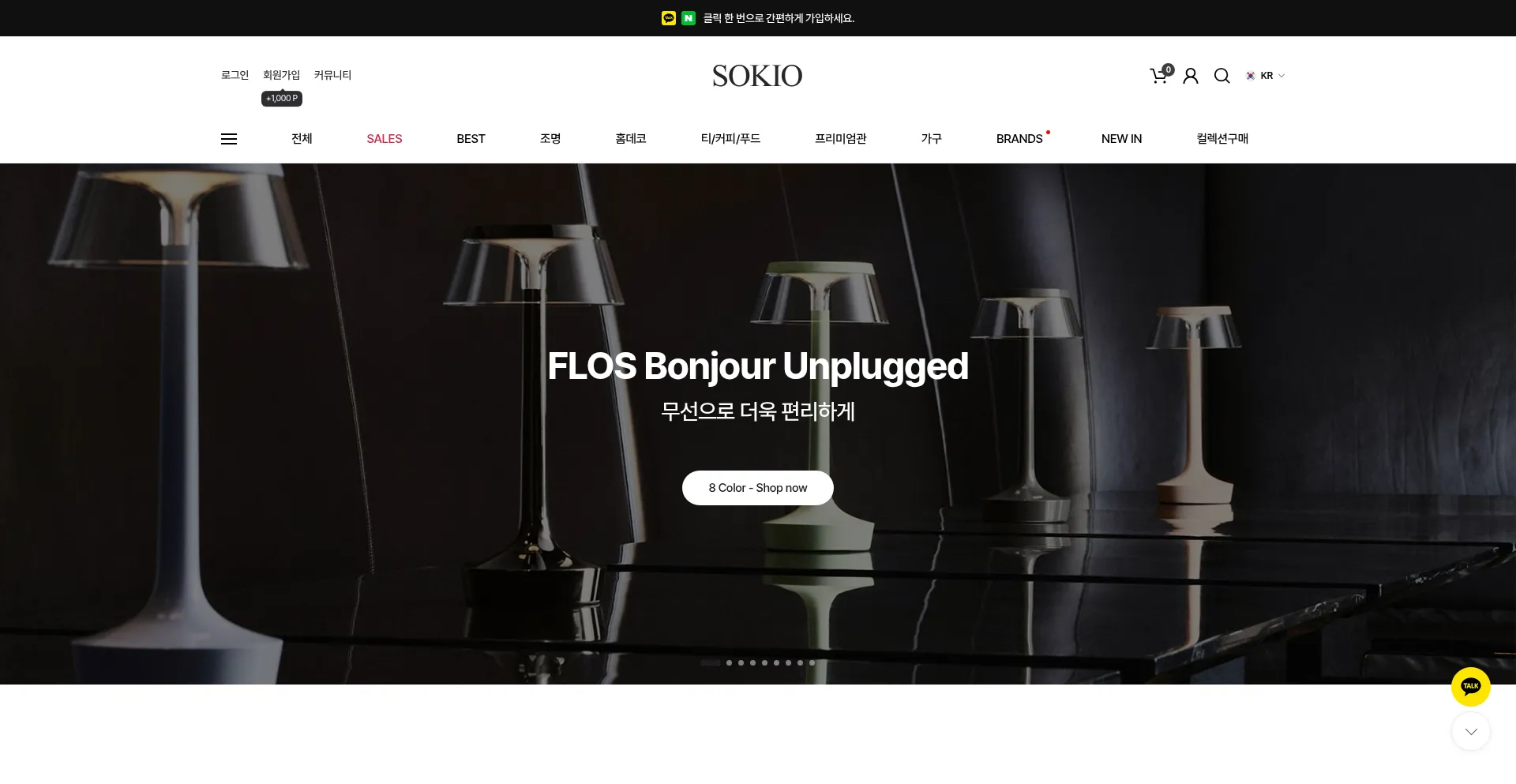
Task: Click the round scroll-down chevron button
Action: coord(1471,732)
